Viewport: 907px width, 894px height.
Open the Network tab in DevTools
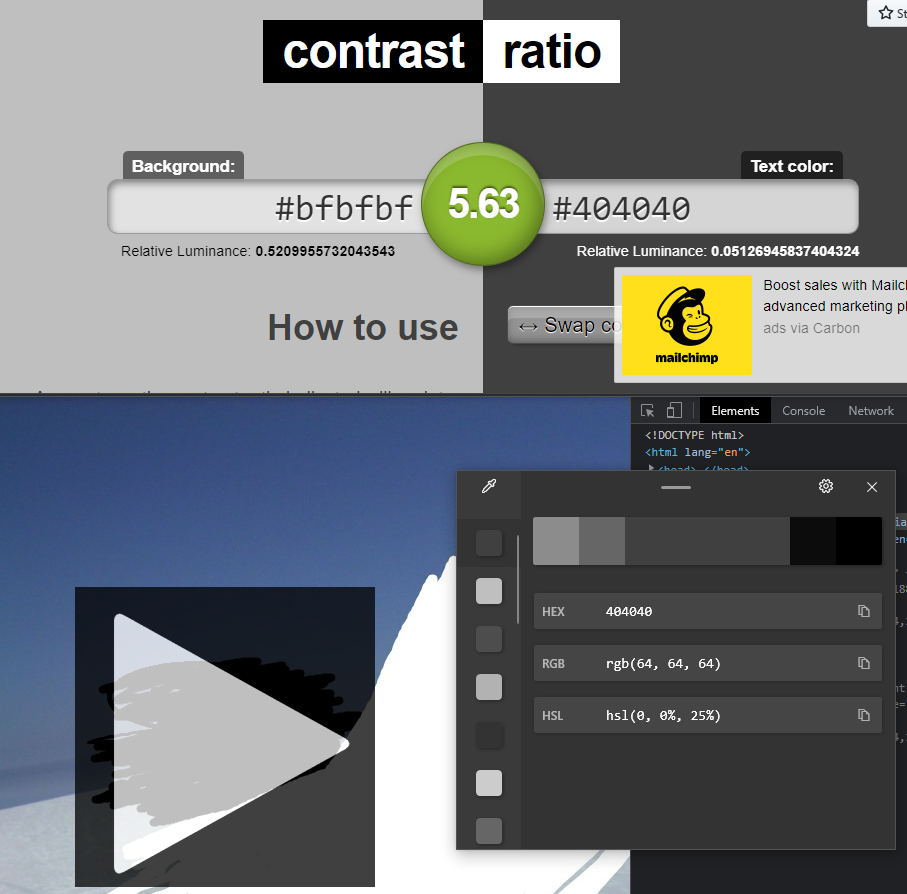coord(870,410)
